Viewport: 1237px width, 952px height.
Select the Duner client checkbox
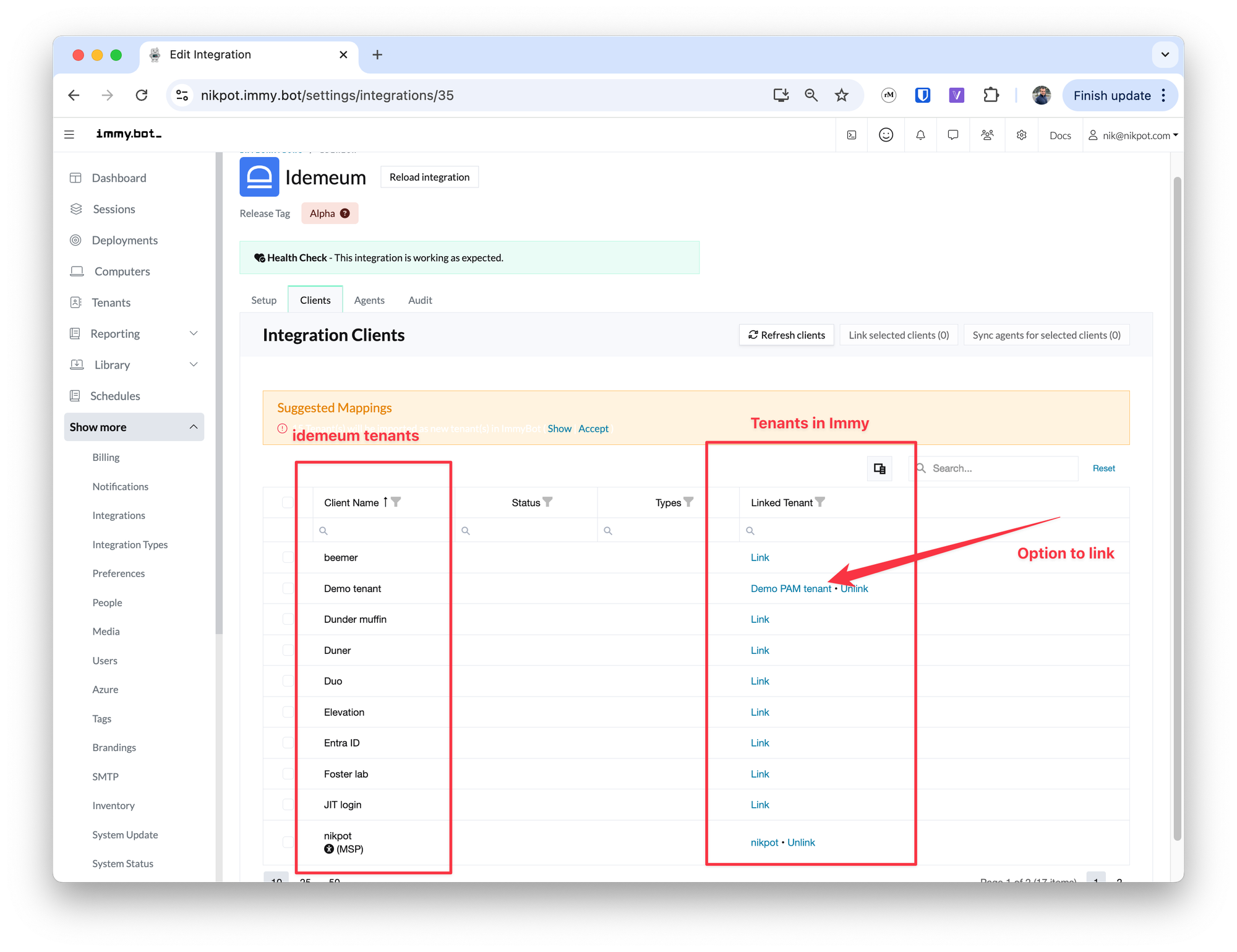288,650
